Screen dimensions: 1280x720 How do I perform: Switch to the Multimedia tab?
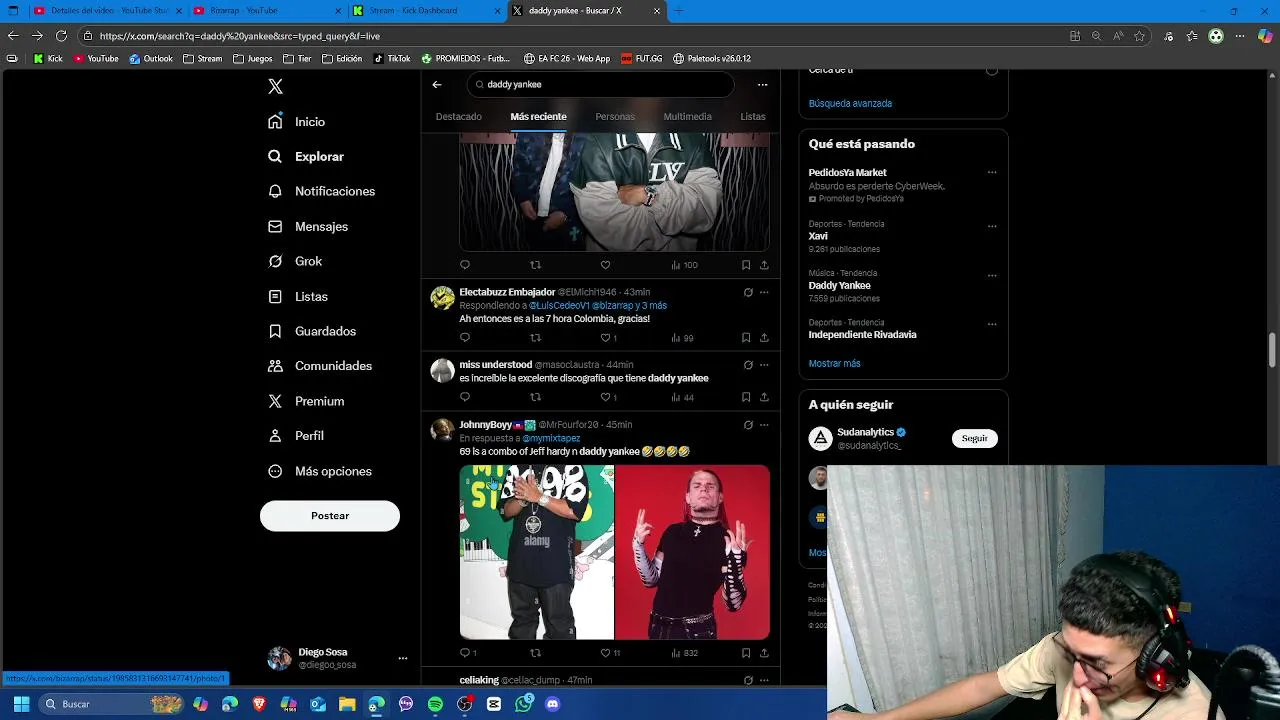click(x=688, y=117)
